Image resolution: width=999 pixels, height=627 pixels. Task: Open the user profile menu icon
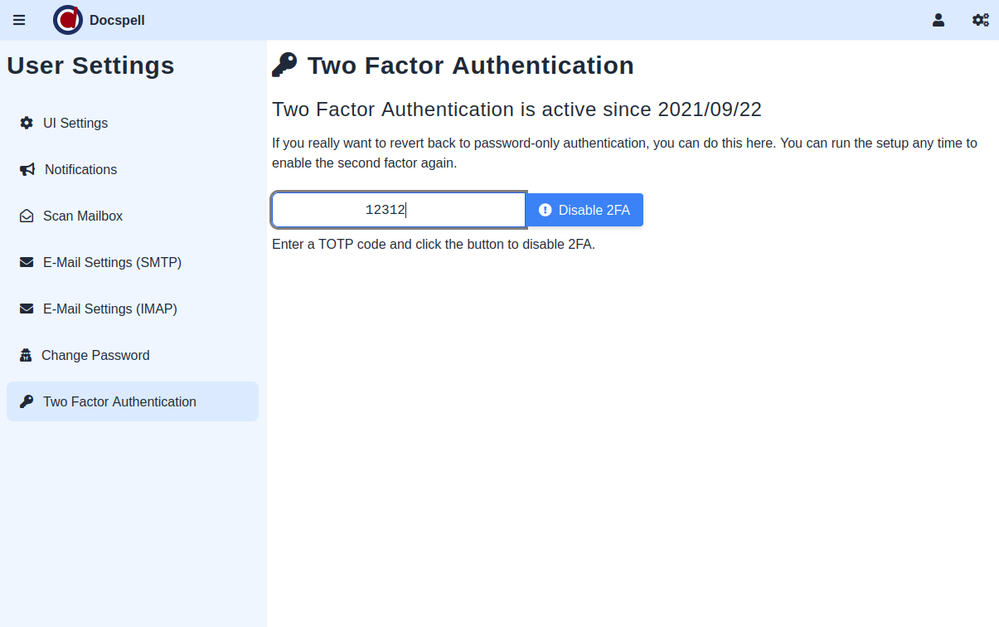click(x=938, y=20)
